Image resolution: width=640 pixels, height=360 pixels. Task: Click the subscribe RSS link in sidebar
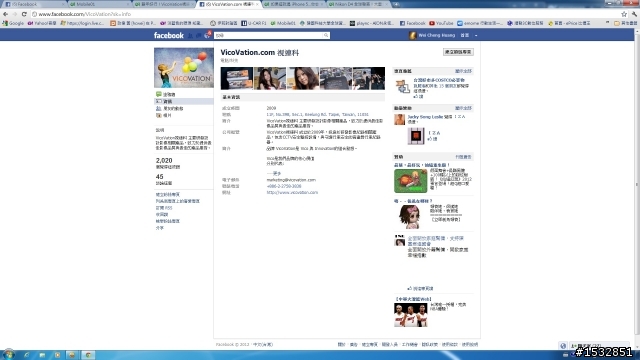click(x=164, y=208)
